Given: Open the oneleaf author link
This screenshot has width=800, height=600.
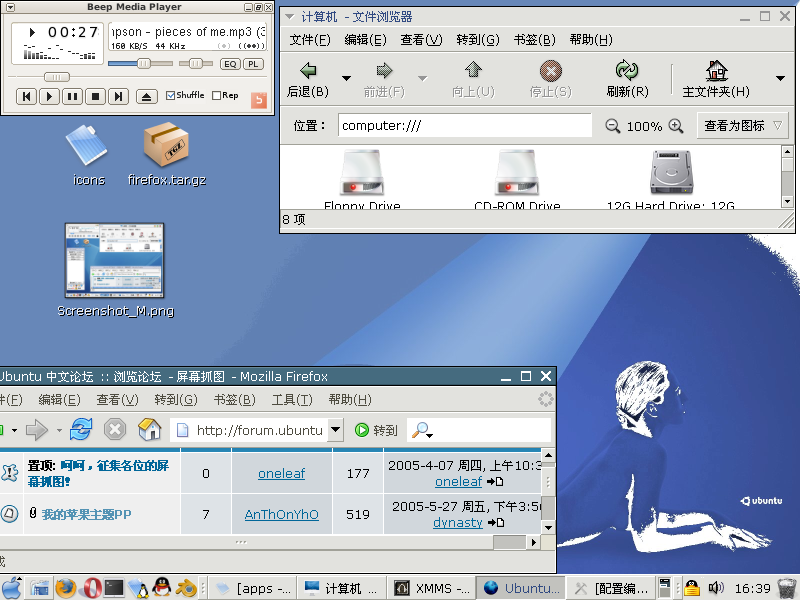Looking at the screenshot, I should 281,473.
